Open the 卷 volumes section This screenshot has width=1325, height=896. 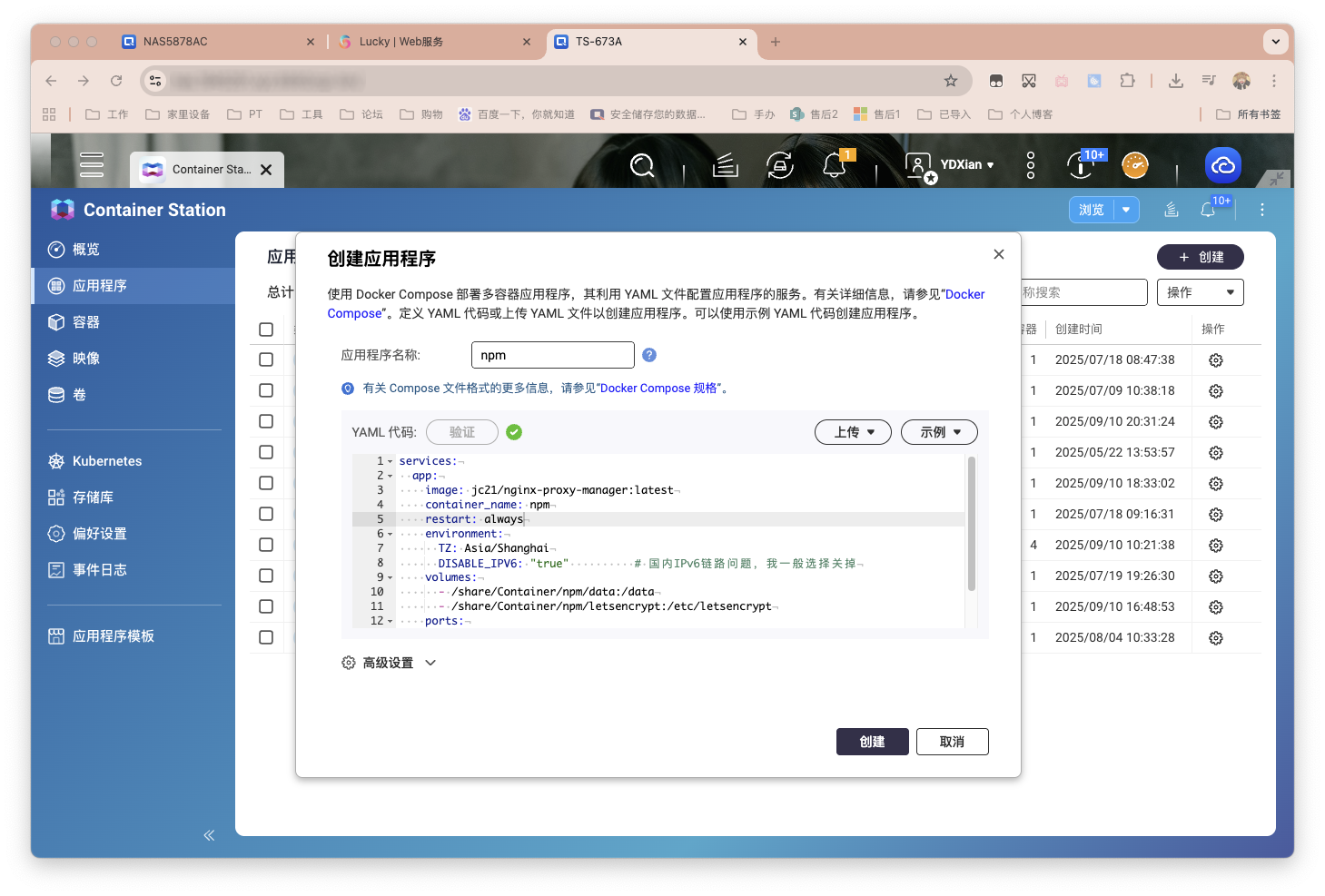click(78, 394)
